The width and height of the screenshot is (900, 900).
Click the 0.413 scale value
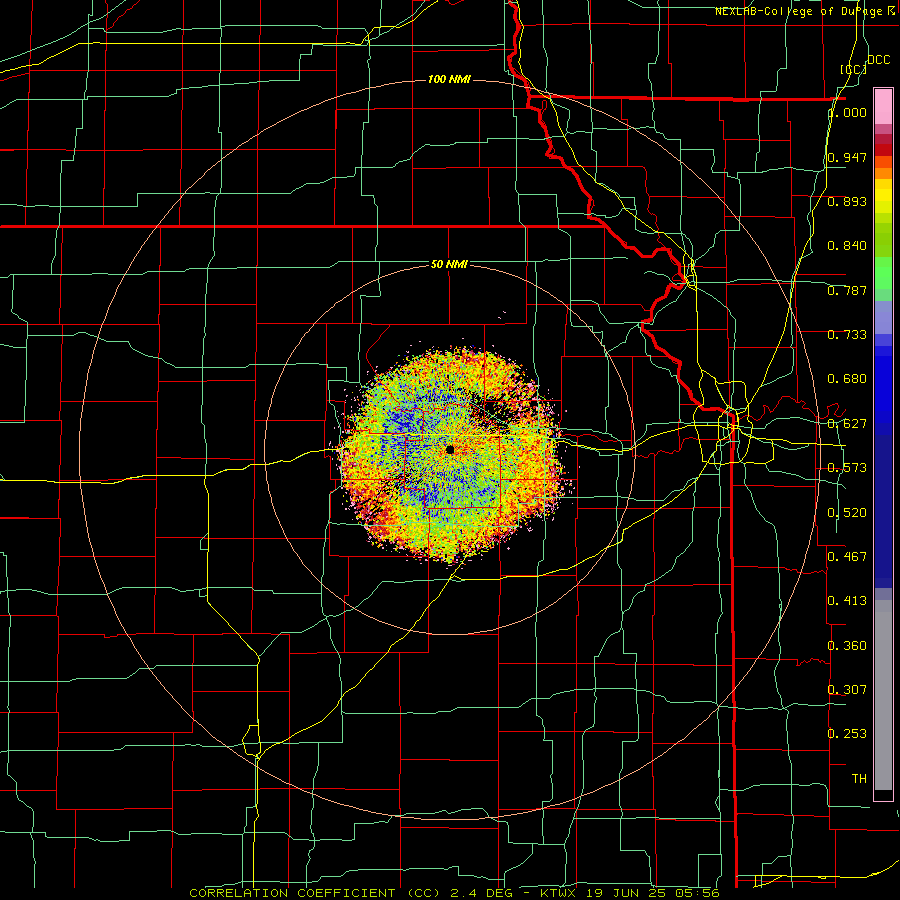pos(847,601)
